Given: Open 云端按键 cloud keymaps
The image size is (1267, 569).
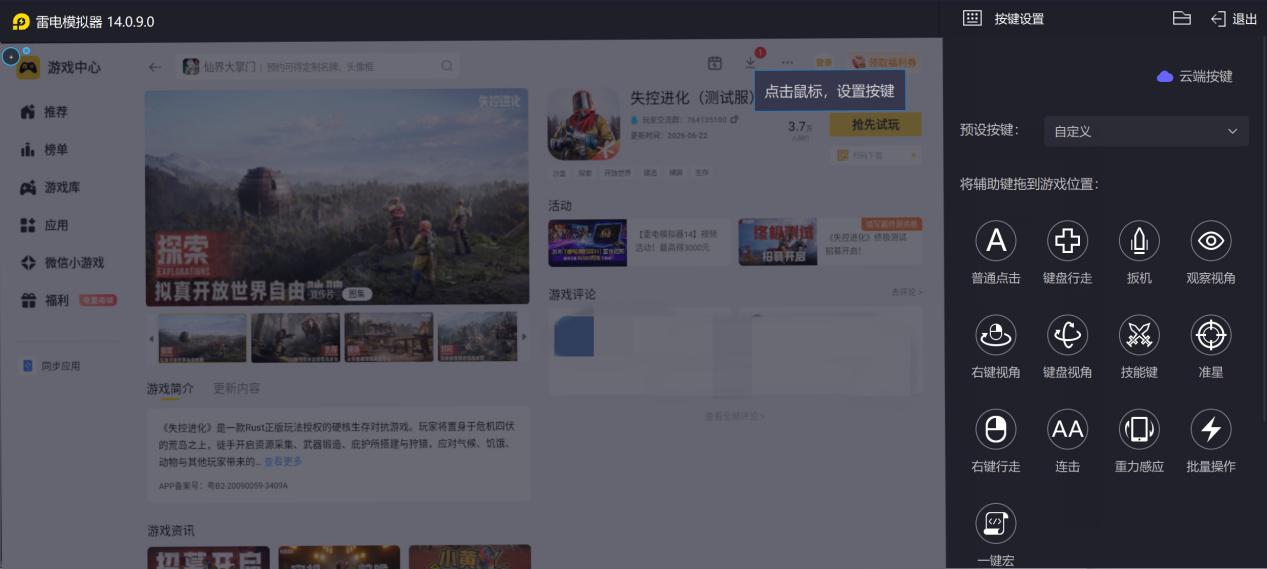Looking at the screenshot, I should 1195,76.
